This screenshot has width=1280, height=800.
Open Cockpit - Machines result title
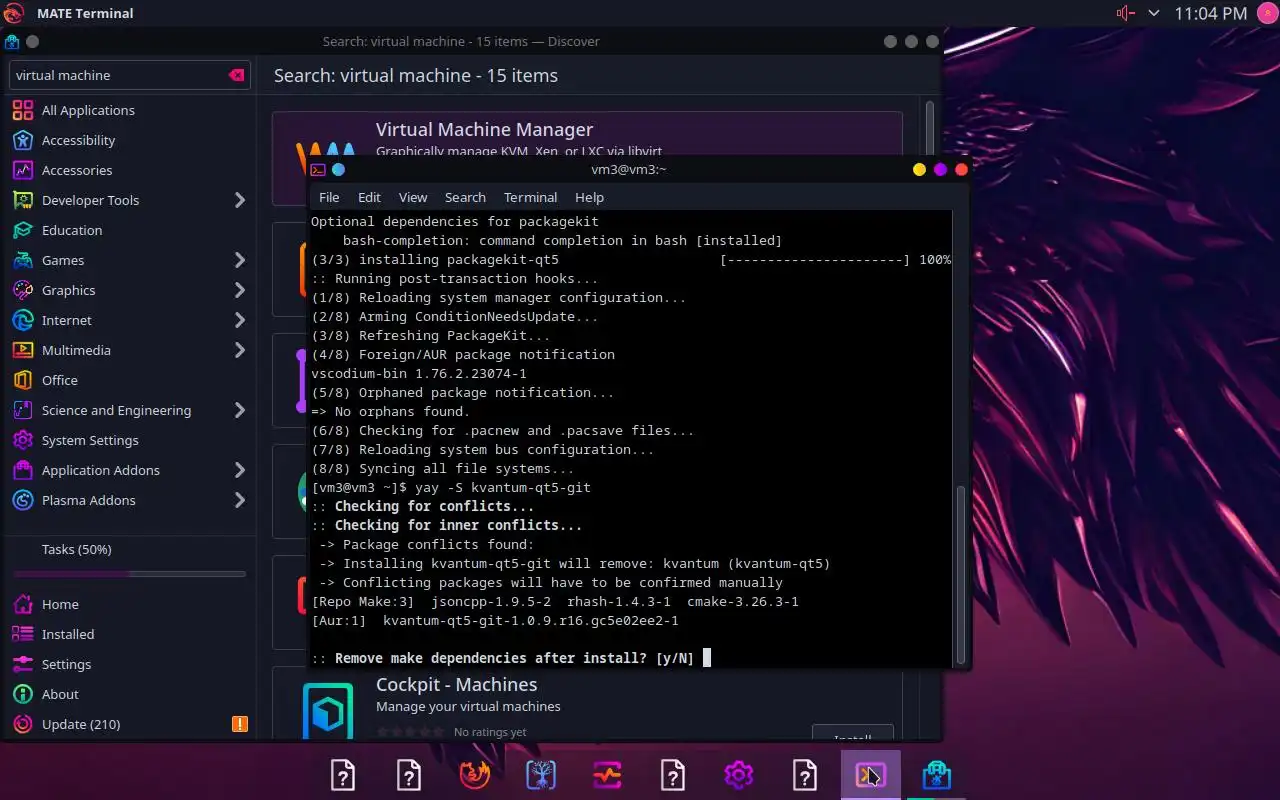click(456, 684)
